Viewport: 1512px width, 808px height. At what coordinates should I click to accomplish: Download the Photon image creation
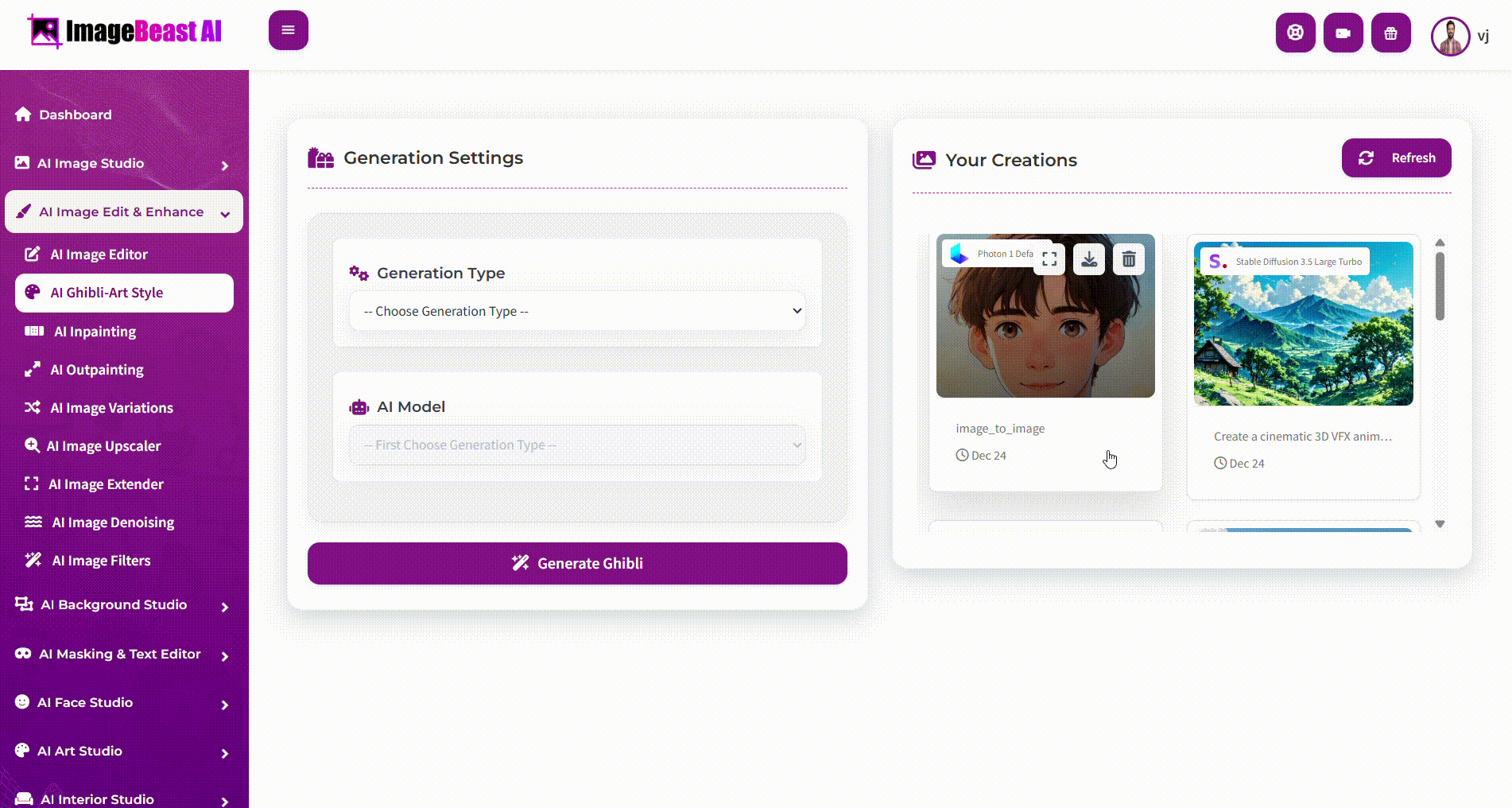click(x=1089, y=259)
